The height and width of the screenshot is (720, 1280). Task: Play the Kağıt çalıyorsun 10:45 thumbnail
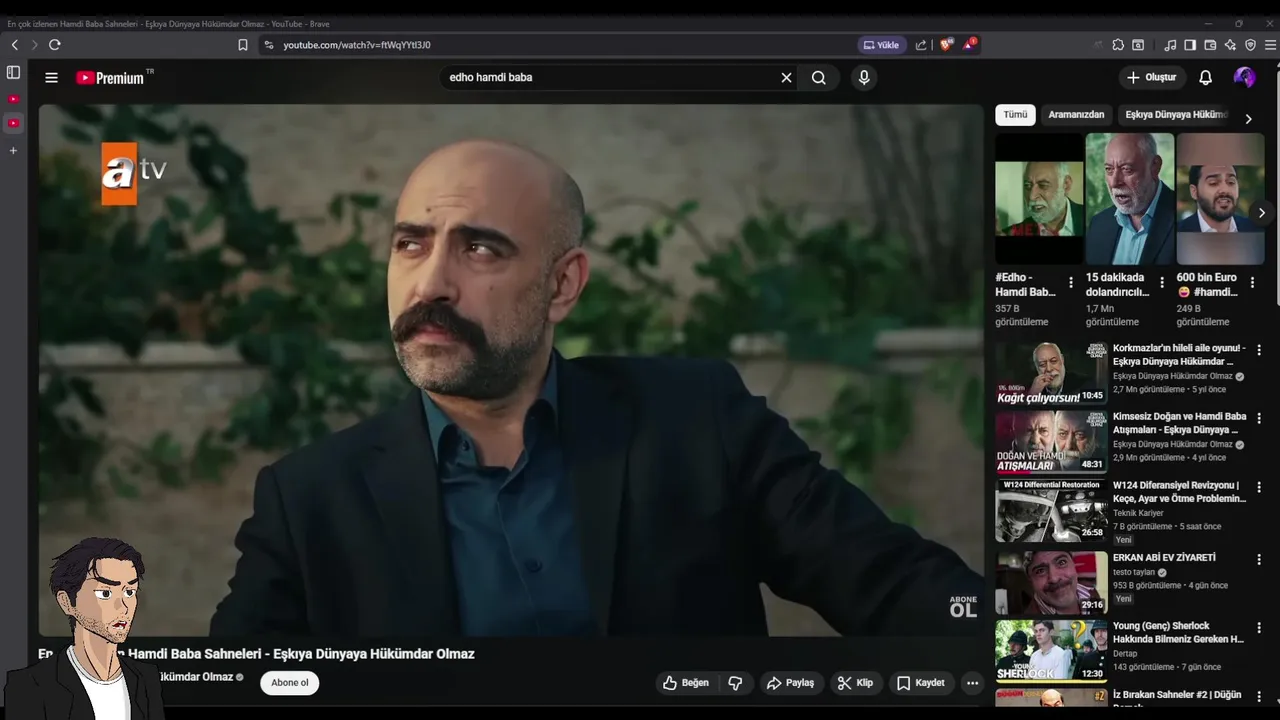point(1051,373)
